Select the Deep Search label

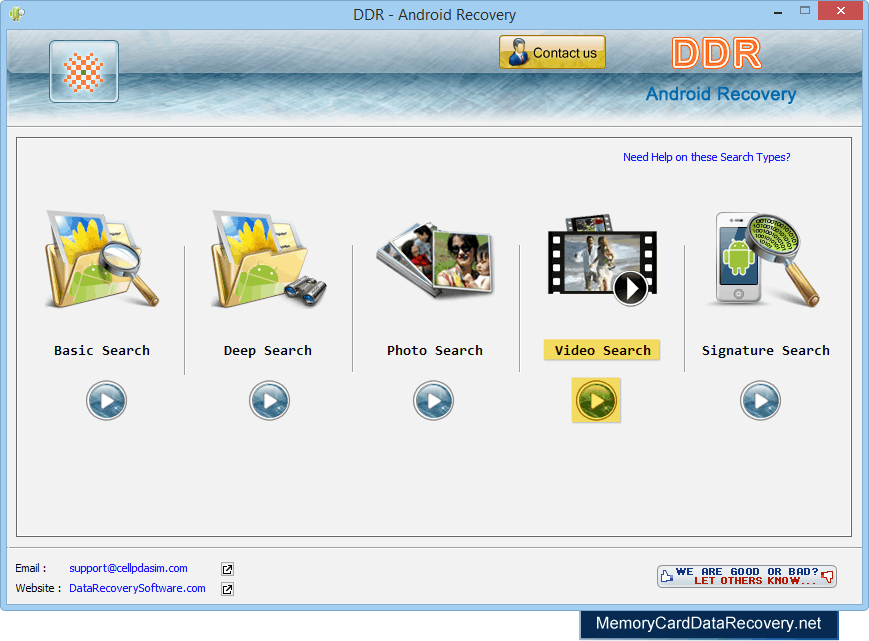click(x=268, y=350)
